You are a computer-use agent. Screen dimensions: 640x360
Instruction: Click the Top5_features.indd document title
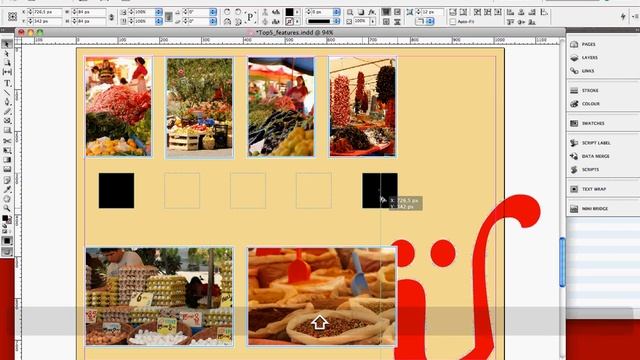click(294, 32)
